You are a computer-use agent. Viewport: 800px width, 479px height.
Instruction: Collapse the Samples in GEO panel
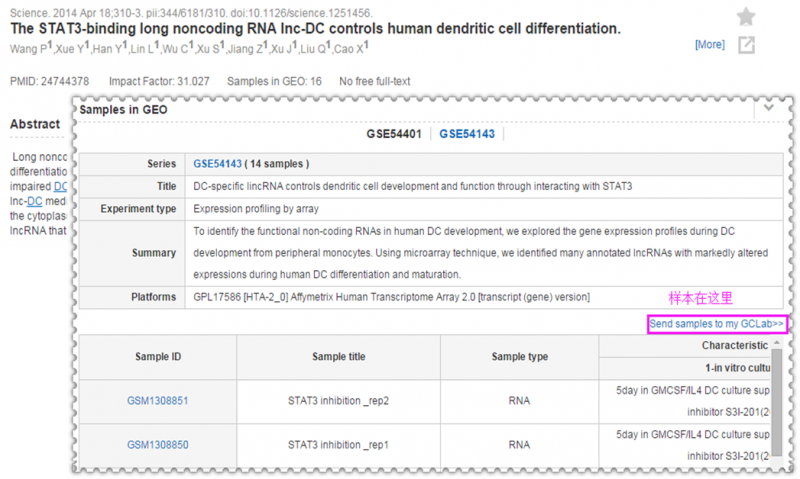point(769,108)
